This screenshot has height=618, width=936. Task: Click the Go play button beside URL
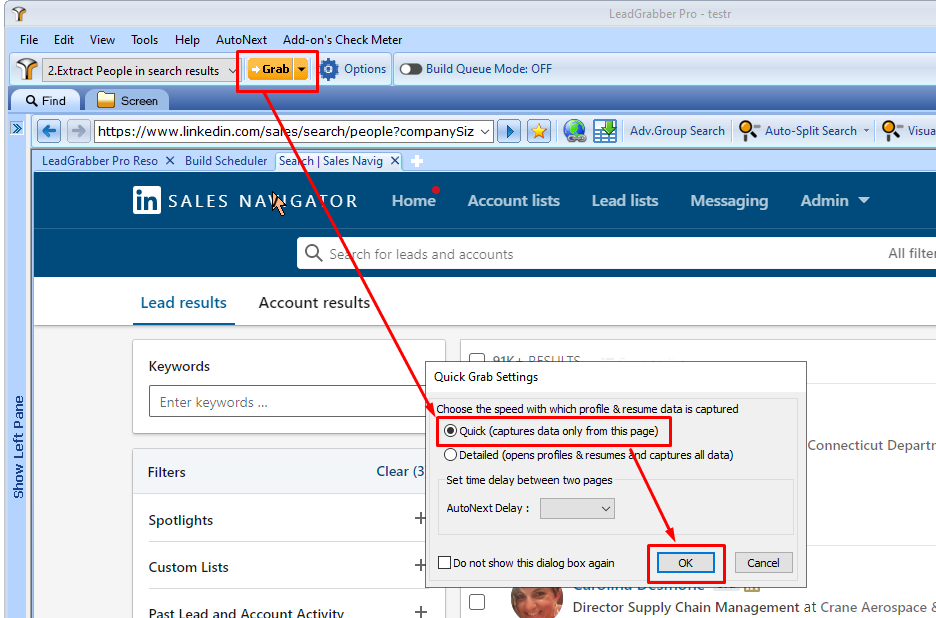[x=509, y=131]
